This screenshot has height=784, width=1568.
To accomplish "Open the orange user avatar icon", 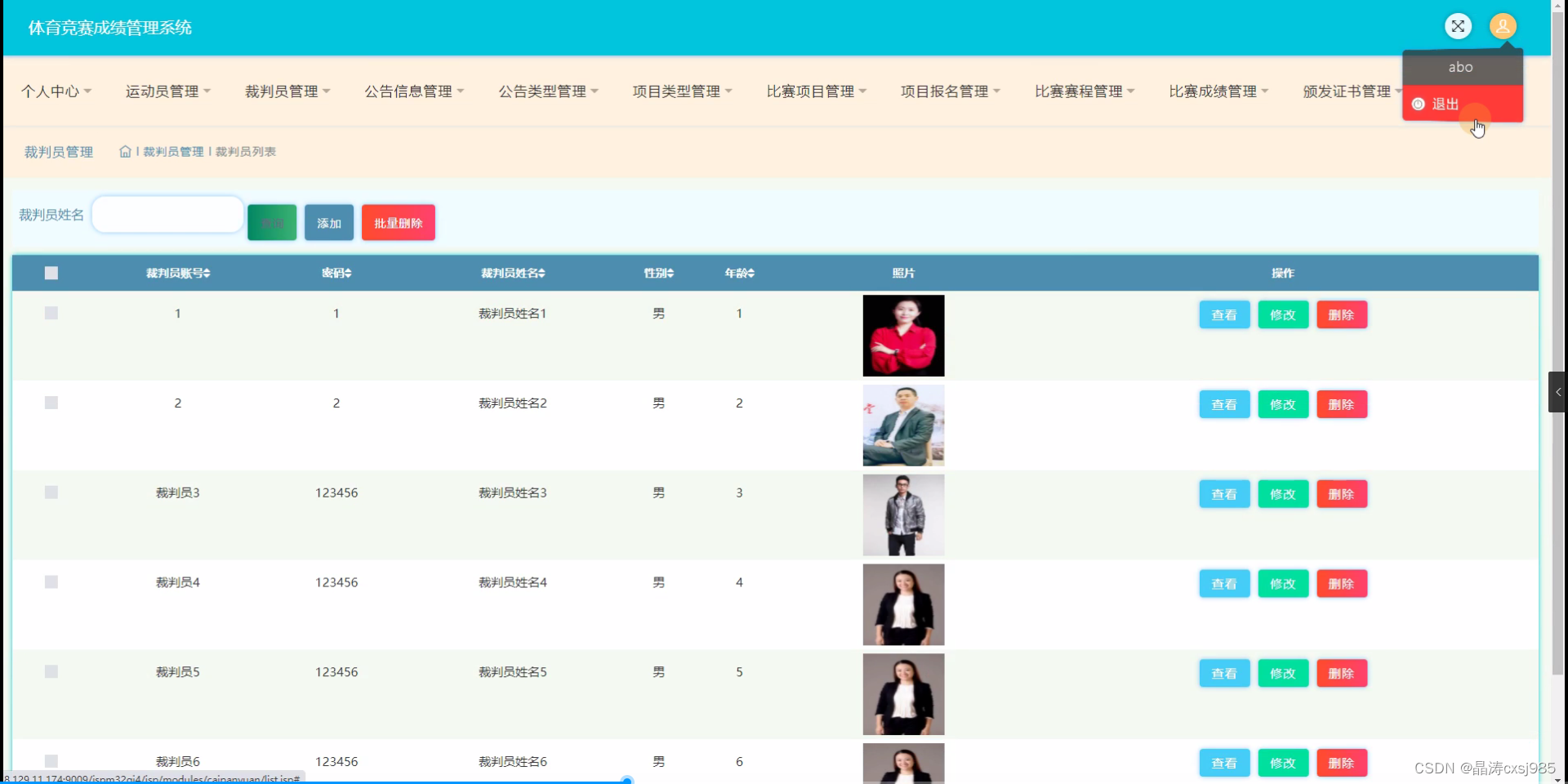I will pyautogui.click(x=1503, y=26).
